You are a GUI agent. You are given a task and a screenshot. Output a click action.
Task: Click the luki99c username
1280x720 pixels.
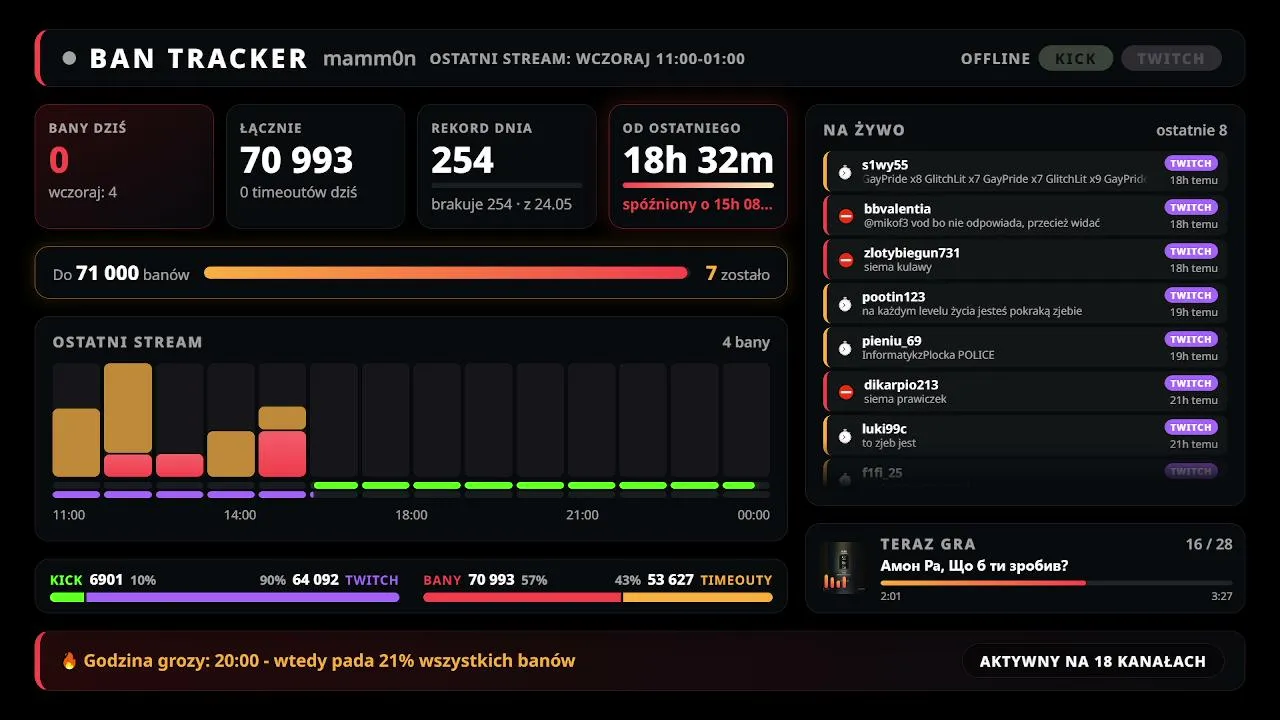[884, 429]
